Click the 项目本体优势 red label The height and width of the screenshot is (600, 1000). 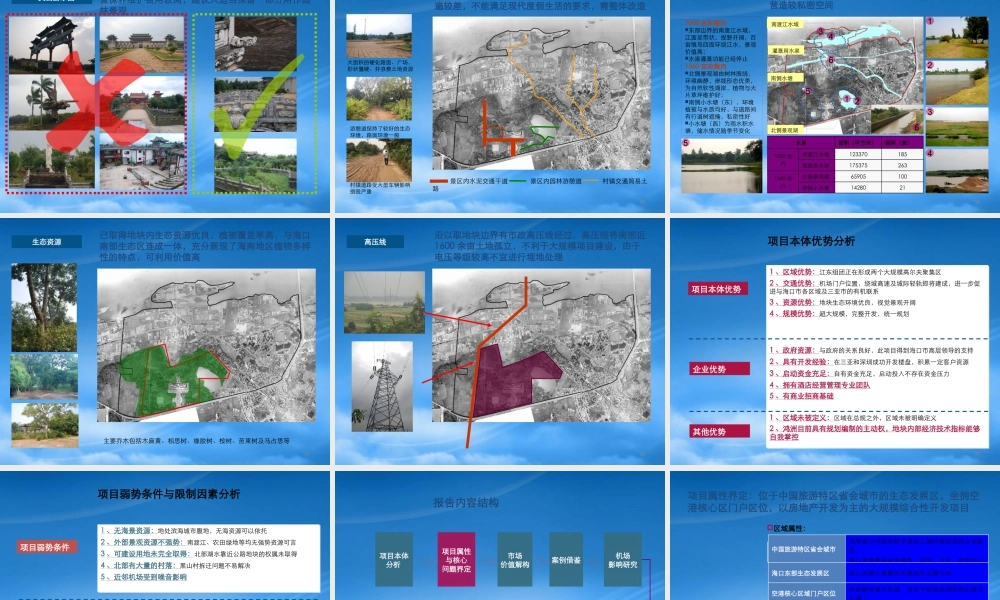click(x=717, y=289)
